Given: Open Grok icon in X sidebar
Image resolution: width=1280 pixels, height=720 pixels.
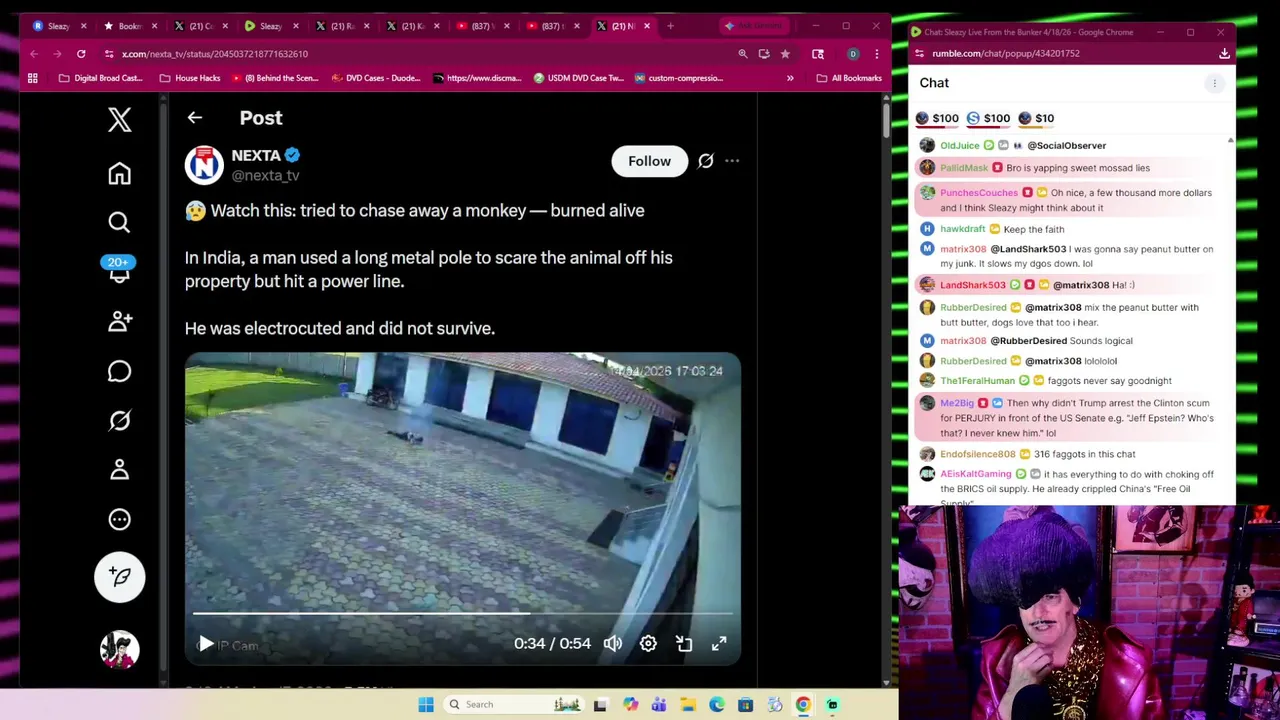Looking at the screenshot, I should coord(119,420).
